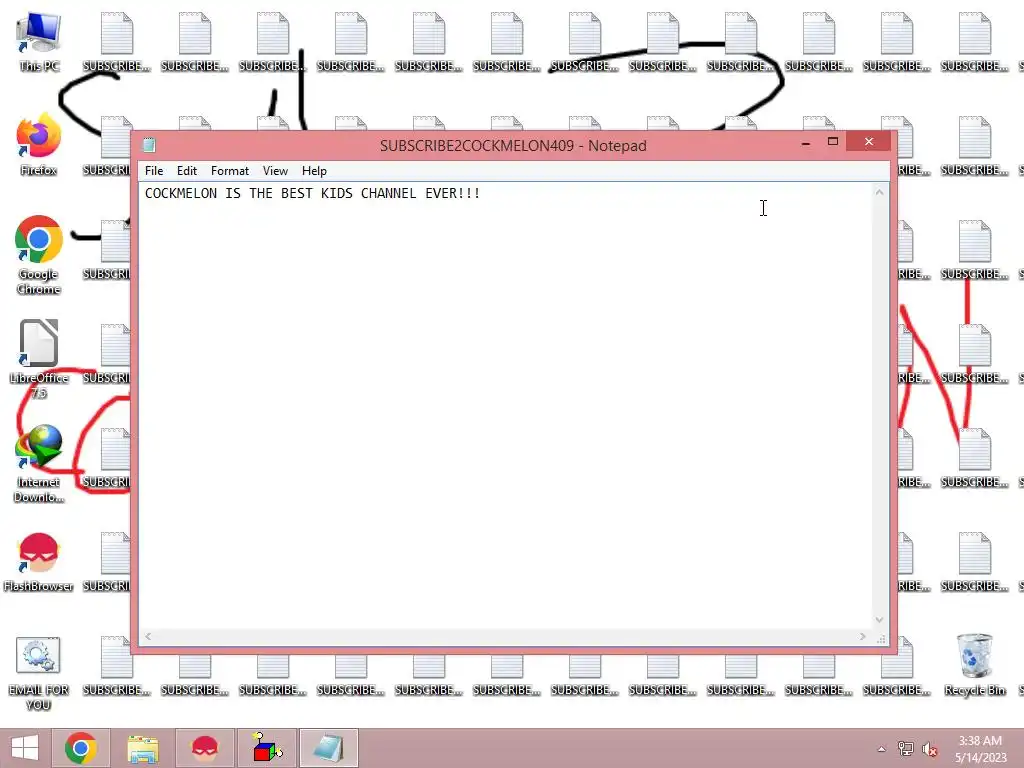Open the View menu in Notepad
1024x768 pixels.
(x=275, y=170)
